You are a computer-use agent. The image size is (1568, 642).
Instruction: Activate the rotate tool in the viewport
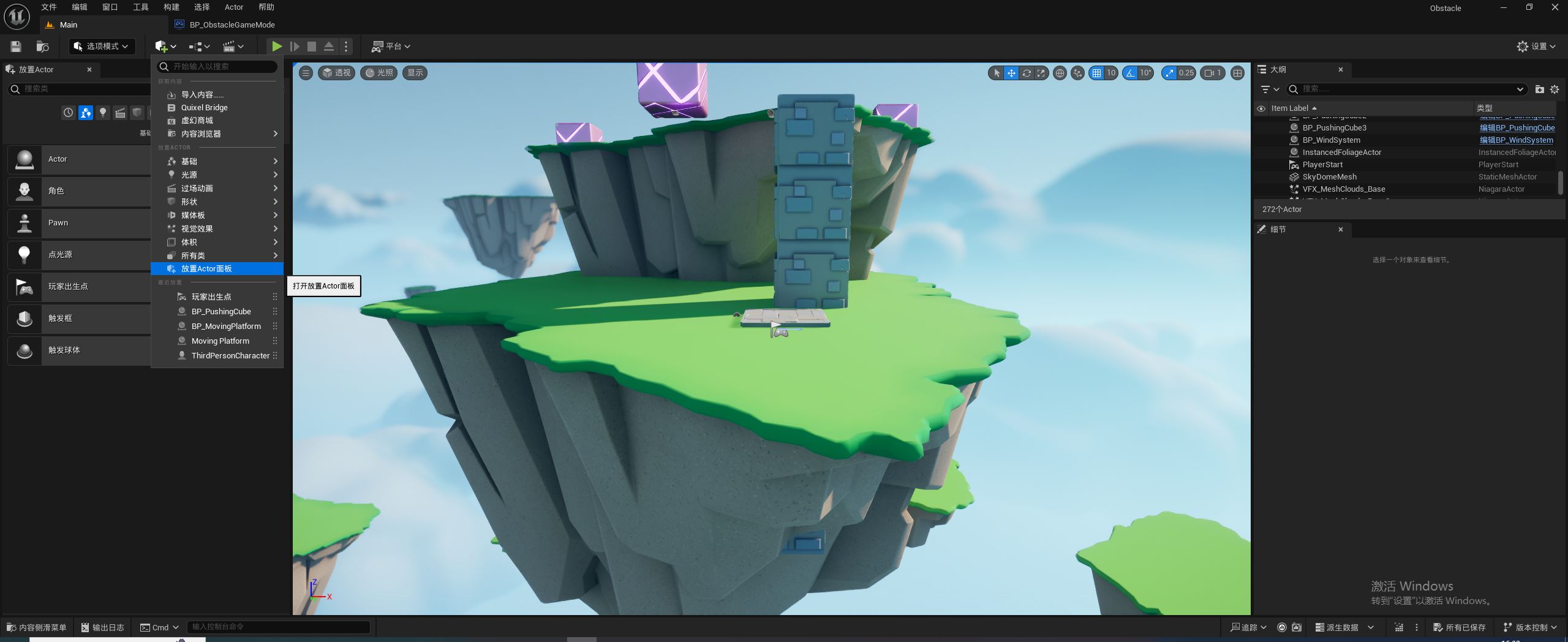coord(1027,73)
